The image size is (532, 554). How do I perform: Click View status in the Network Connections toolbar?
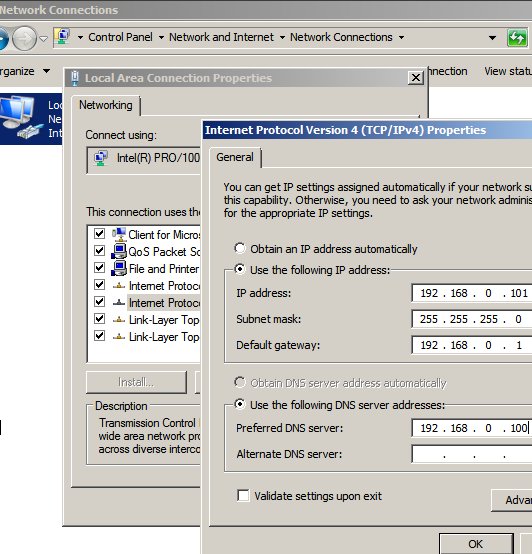click(x=508, y=71)
